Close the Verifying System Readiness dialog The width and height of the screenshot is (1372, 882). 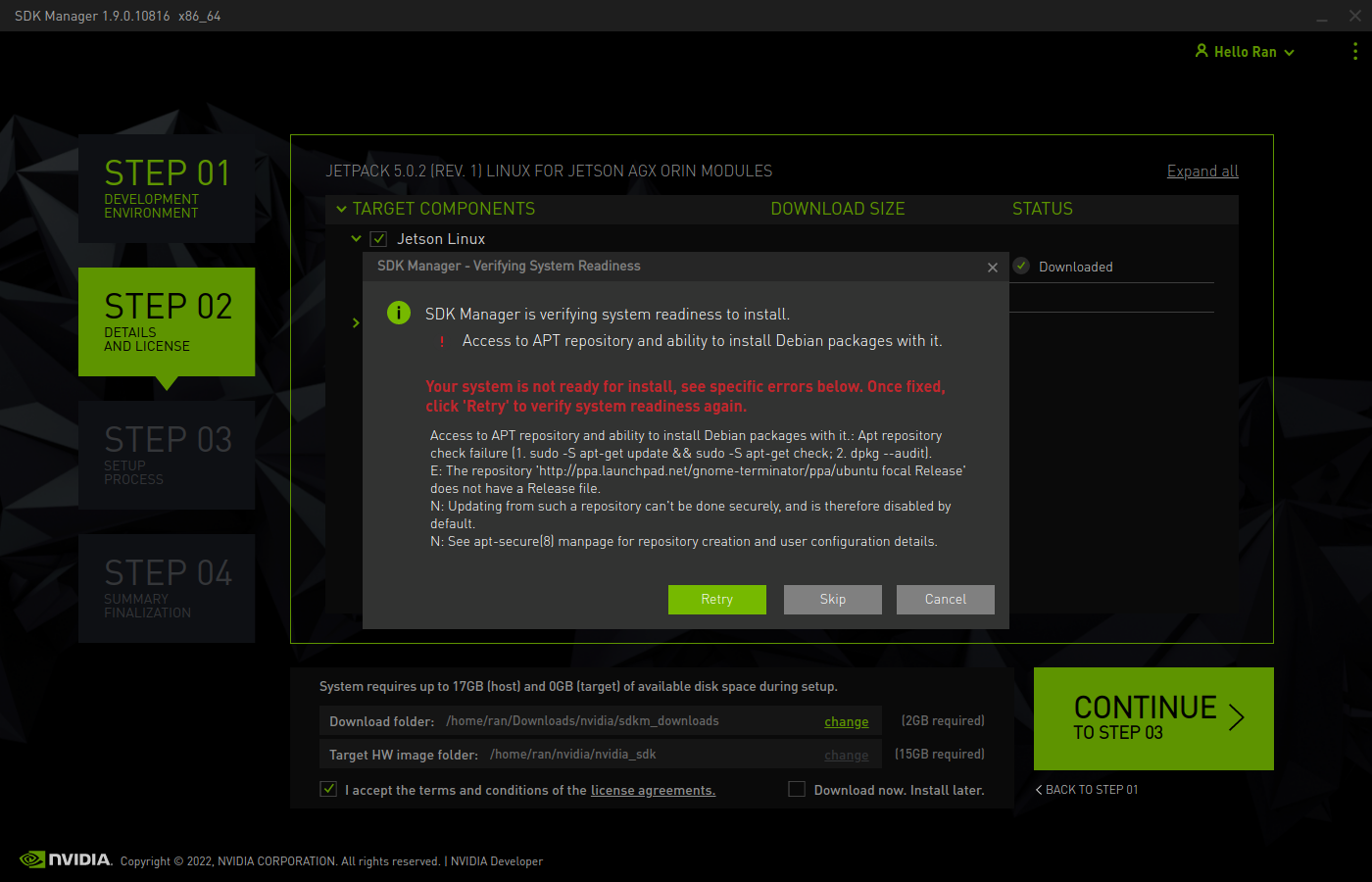pyautogui.click(x=993, y=267)
